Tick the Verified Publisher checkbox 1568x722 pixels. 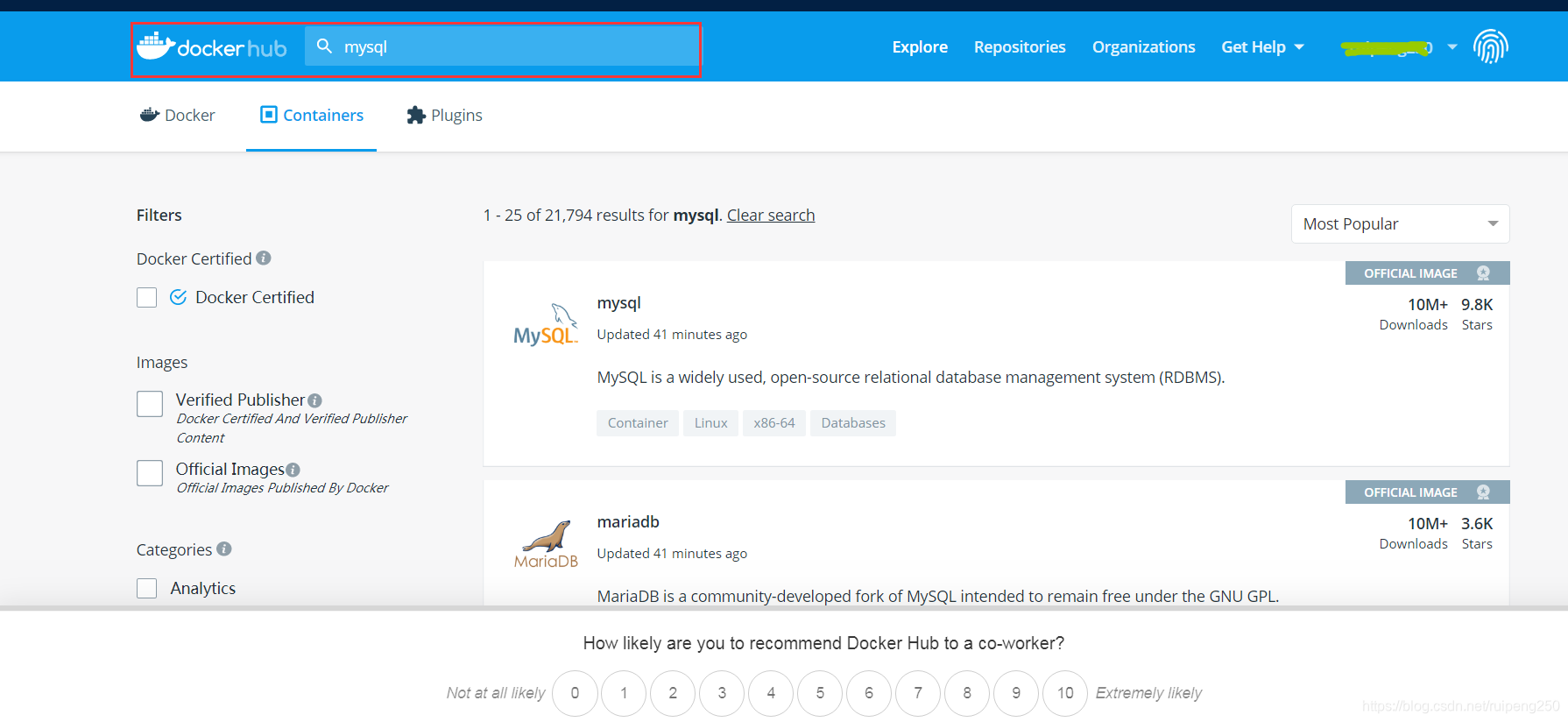point(150,404)
